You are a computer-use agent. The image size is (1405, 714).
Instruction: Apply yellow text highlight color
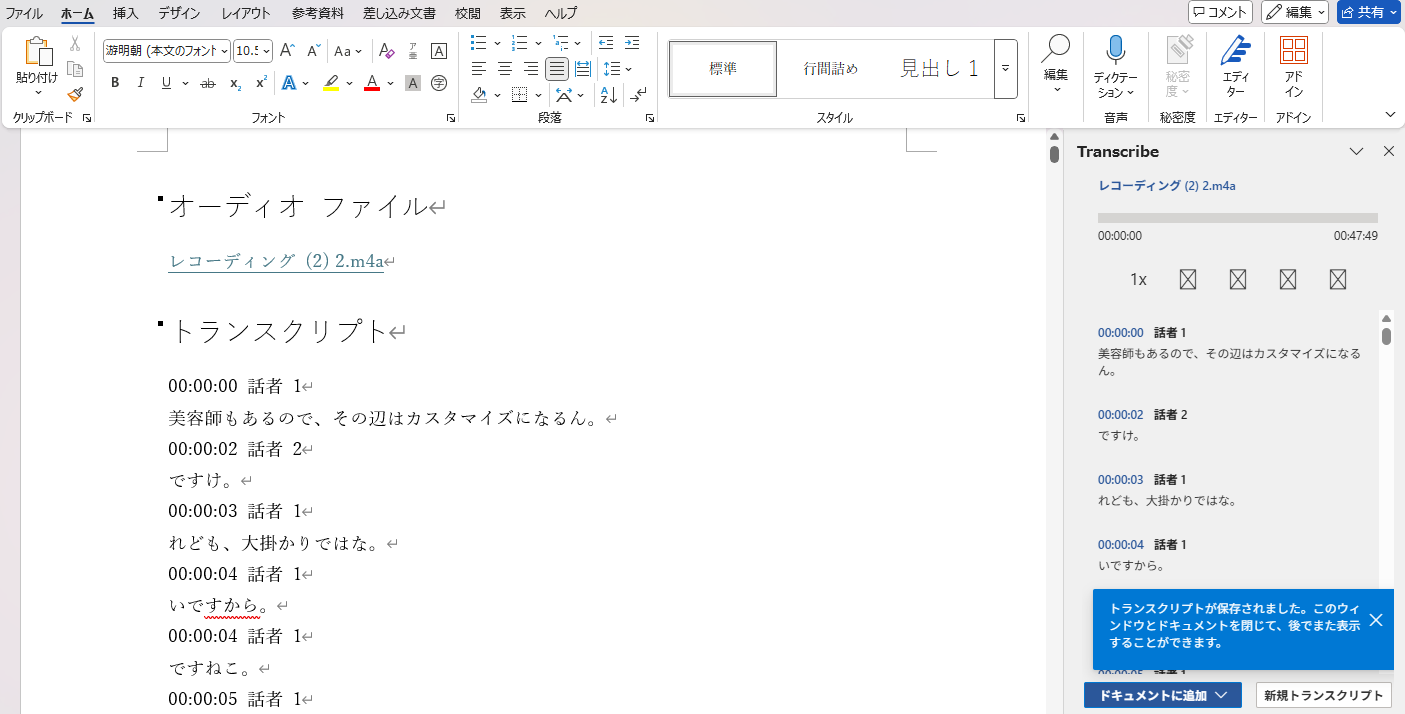click(x=330, y=82)
